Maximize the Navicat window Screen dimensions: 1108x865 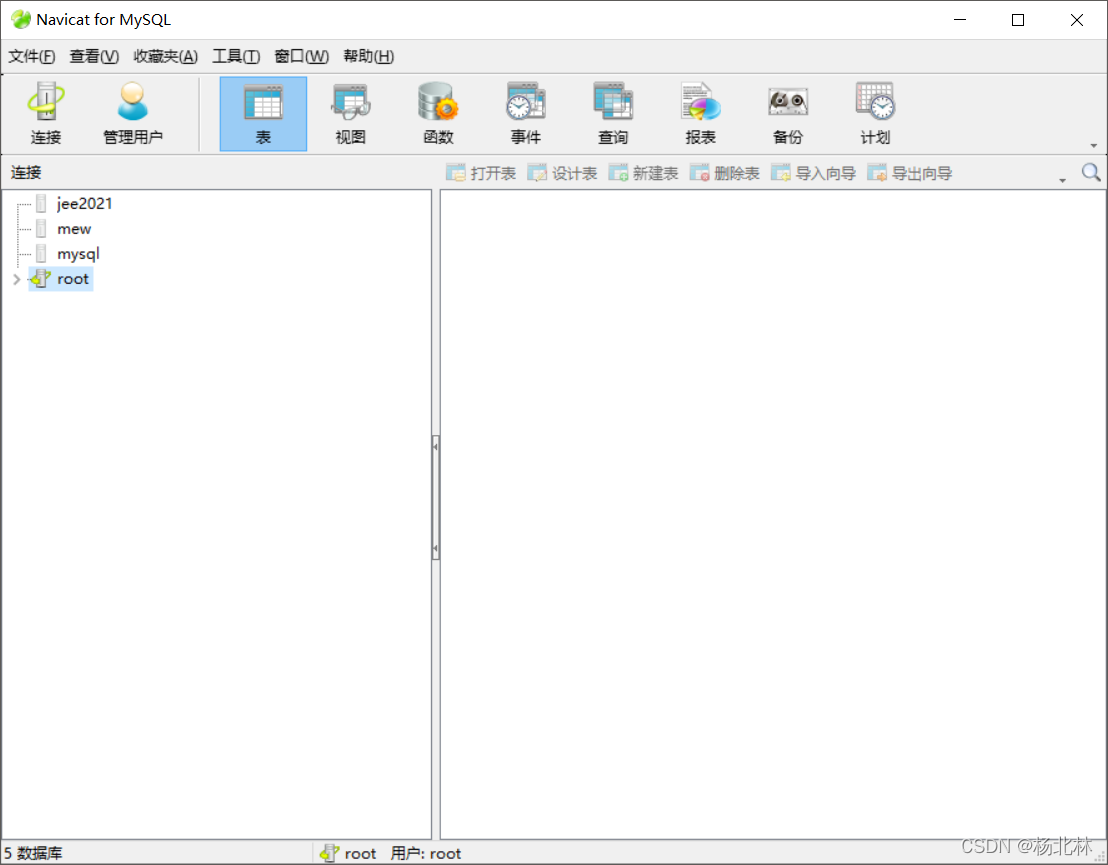click(1018, 20)
